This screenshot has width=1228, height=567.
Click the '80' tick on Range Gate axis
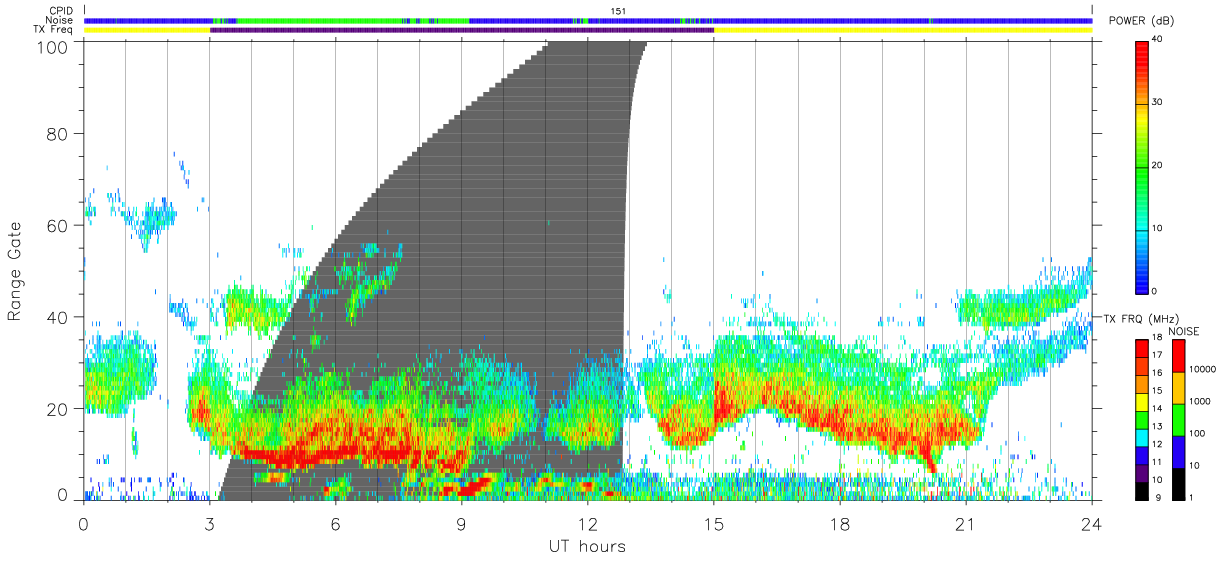[x=58, y=133]
